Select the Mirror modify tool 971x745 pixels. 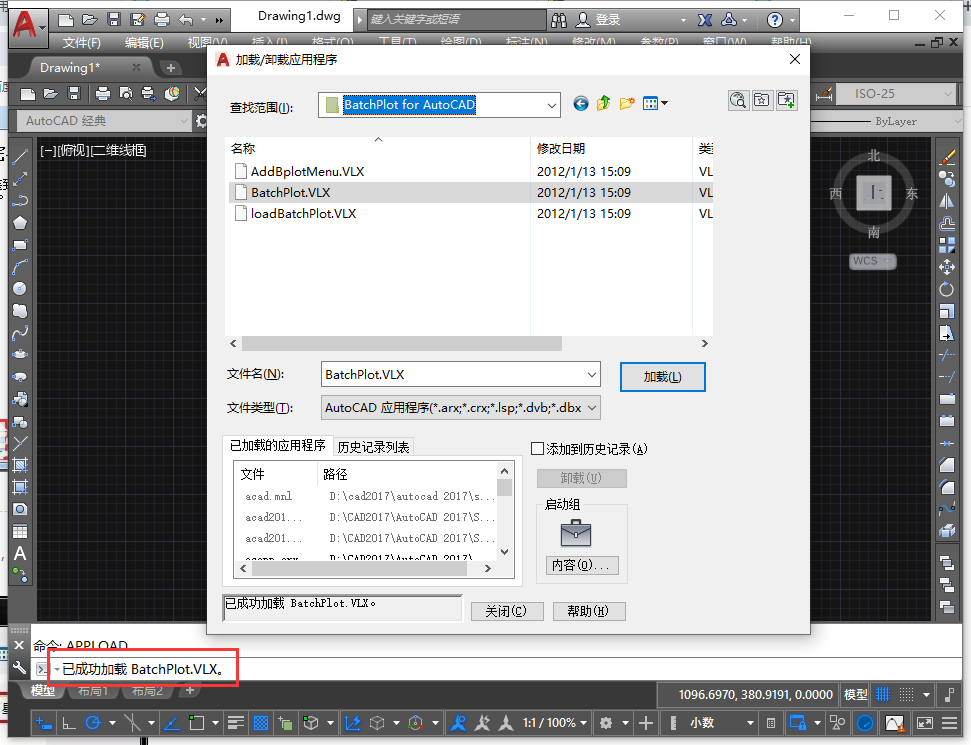947,201
